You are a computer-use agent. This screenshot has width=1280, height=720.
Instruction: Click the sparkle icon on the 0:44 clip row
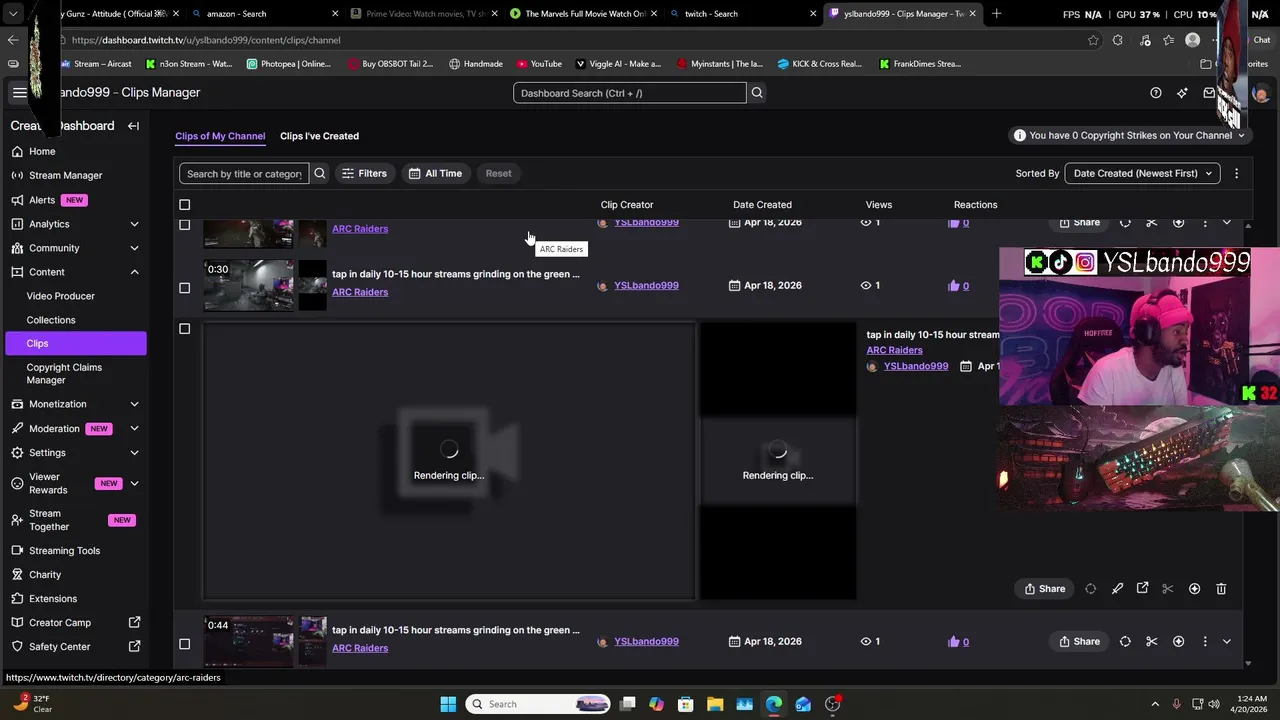tap(1178, 642)
